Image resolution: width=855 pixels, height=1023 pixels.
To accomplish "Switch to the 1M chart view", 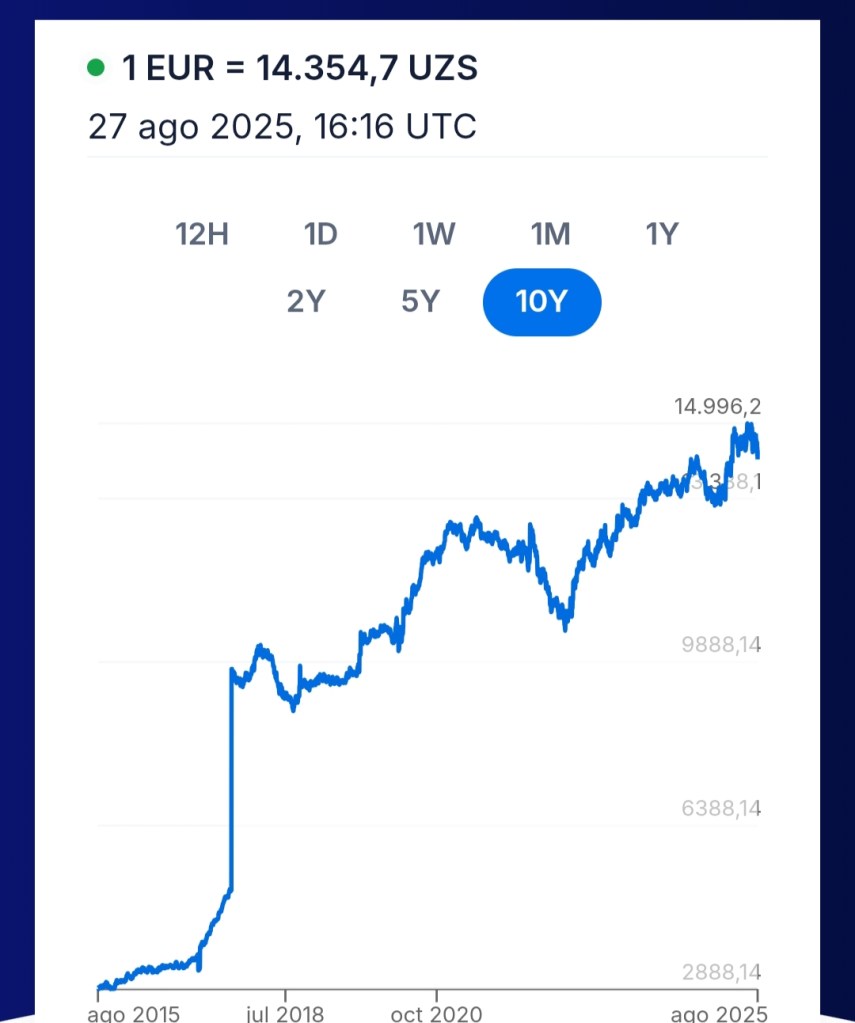I will click(550, 235).
